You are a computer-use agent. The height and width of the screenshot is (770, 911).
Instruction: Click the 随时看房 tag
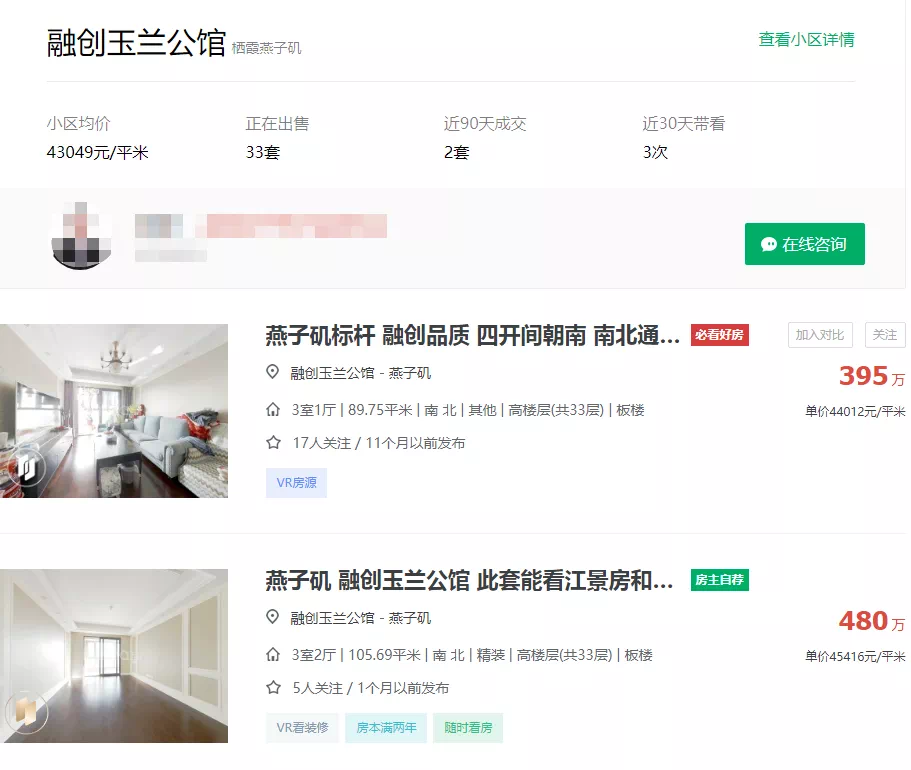point(468,728)
